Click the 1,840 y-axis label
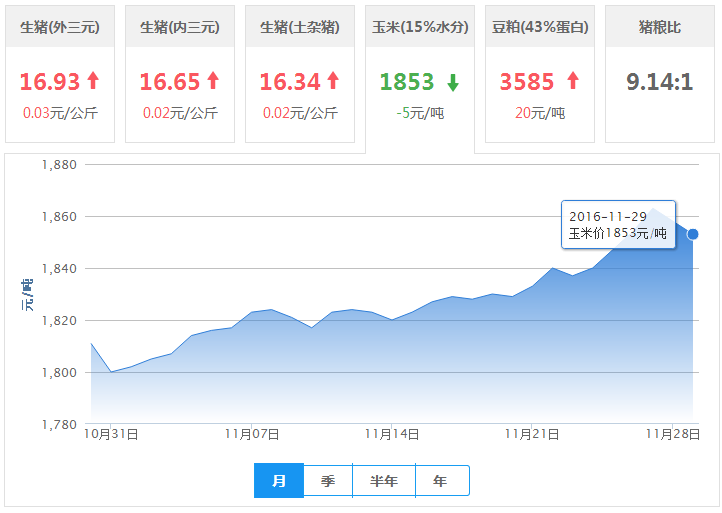The image size is (722, 513). coord(59,268)
